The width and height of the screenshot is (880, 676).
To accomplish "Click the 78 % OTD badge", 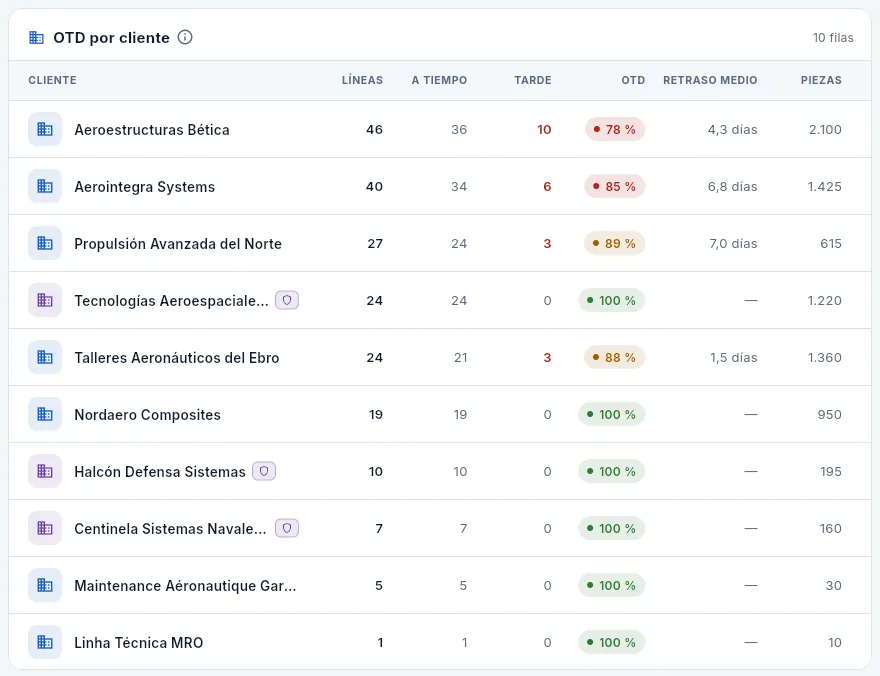I will (x=615, y=130).
